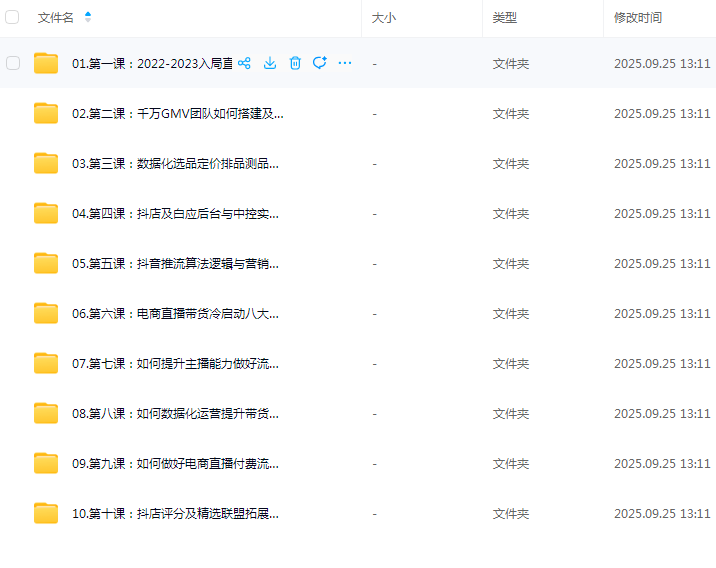This screenshot has width=716, height=568.
Task: Open folder 05.第五课：抖音推流算法逻辑与营销
Action: coord(175,264)
